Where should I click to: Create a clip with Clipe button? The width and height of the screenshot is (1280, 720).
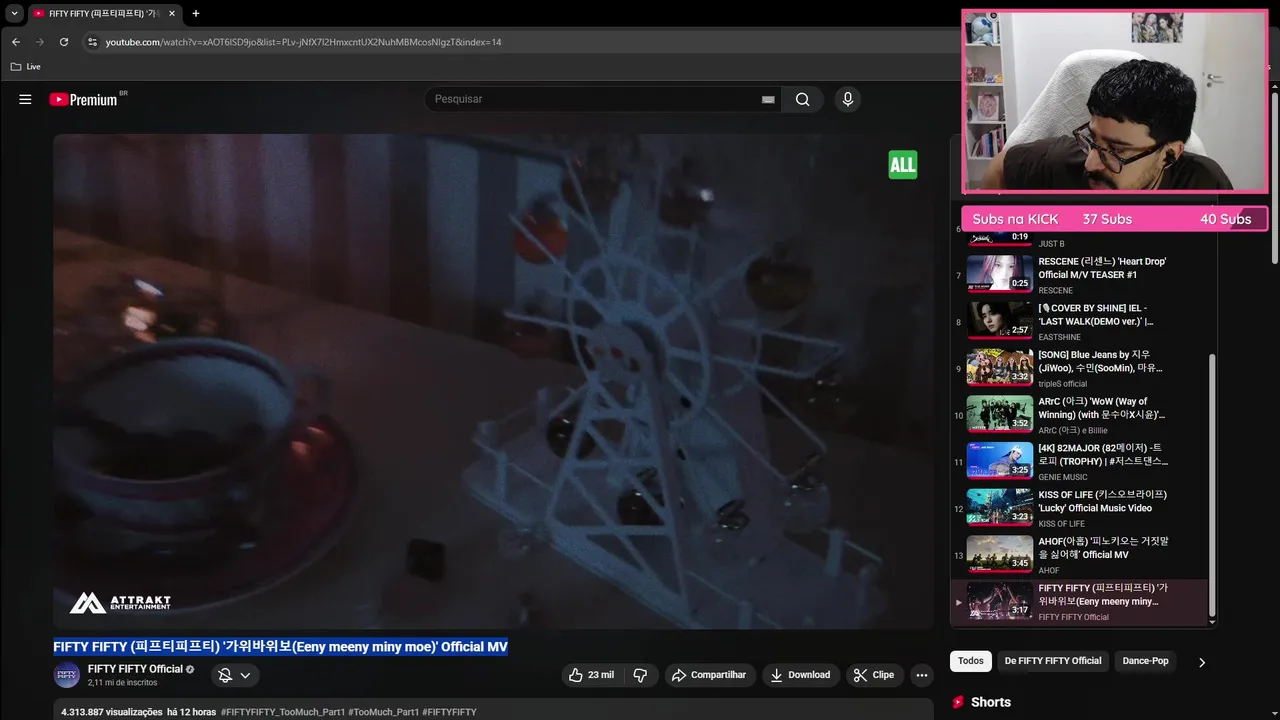click(874, 675)
